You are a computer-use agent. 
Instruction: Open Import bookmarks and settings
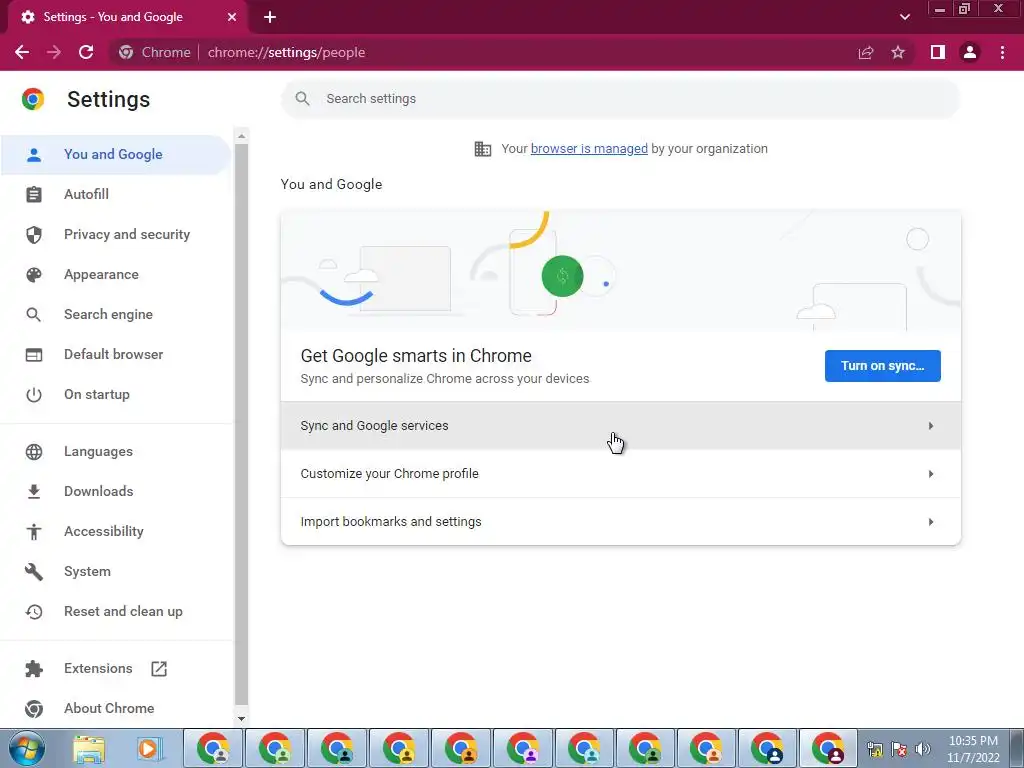[620, 522]
